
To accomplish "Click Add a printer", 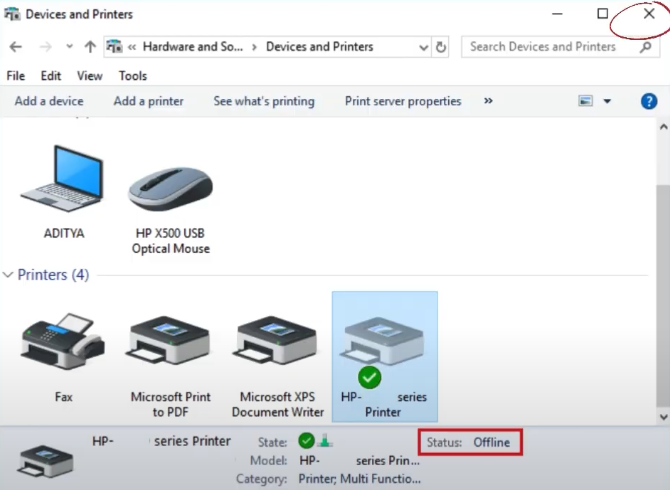I will 148,101.
